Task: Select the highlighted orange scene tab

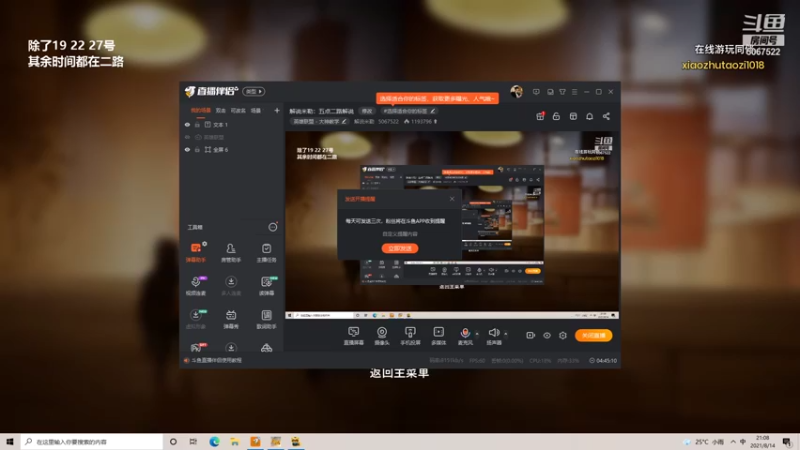Action: click(x=201, y=110)
